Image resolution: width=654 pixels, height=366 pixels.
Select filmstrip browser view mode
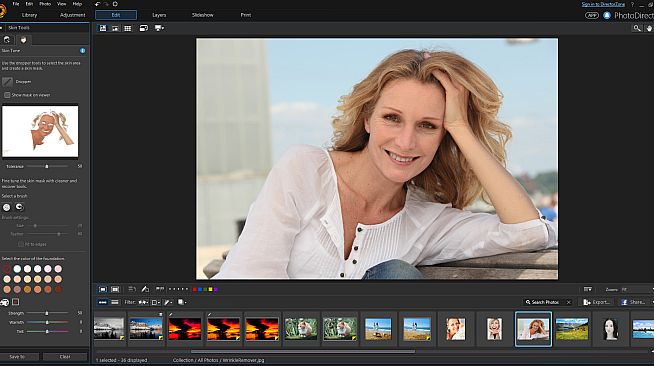tap(103, 302)
